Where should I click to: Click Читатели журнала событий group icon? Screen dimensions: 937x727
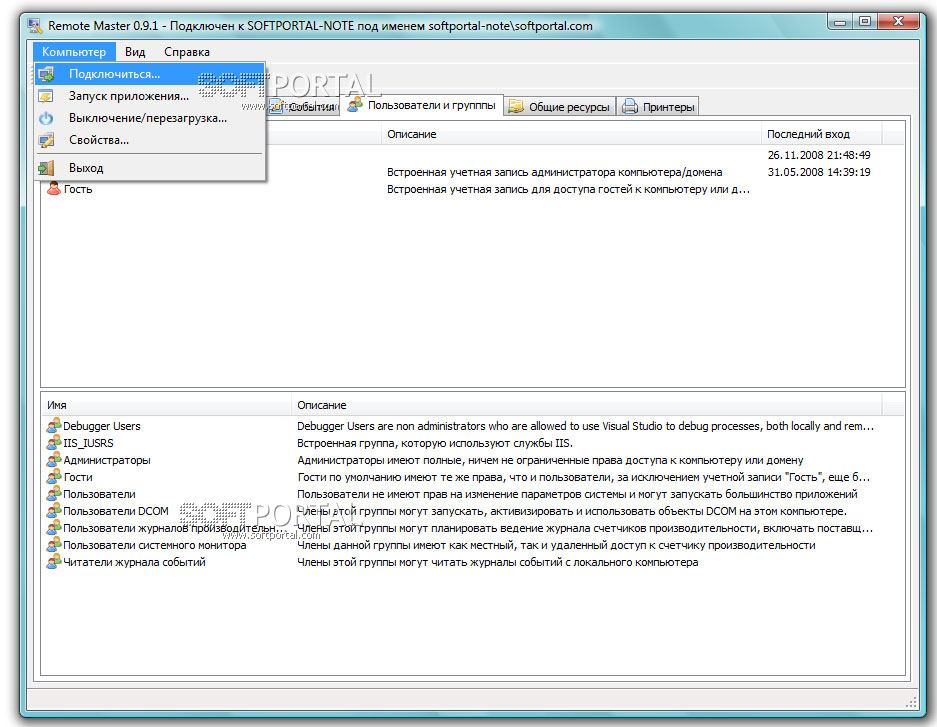pos(54,562)
